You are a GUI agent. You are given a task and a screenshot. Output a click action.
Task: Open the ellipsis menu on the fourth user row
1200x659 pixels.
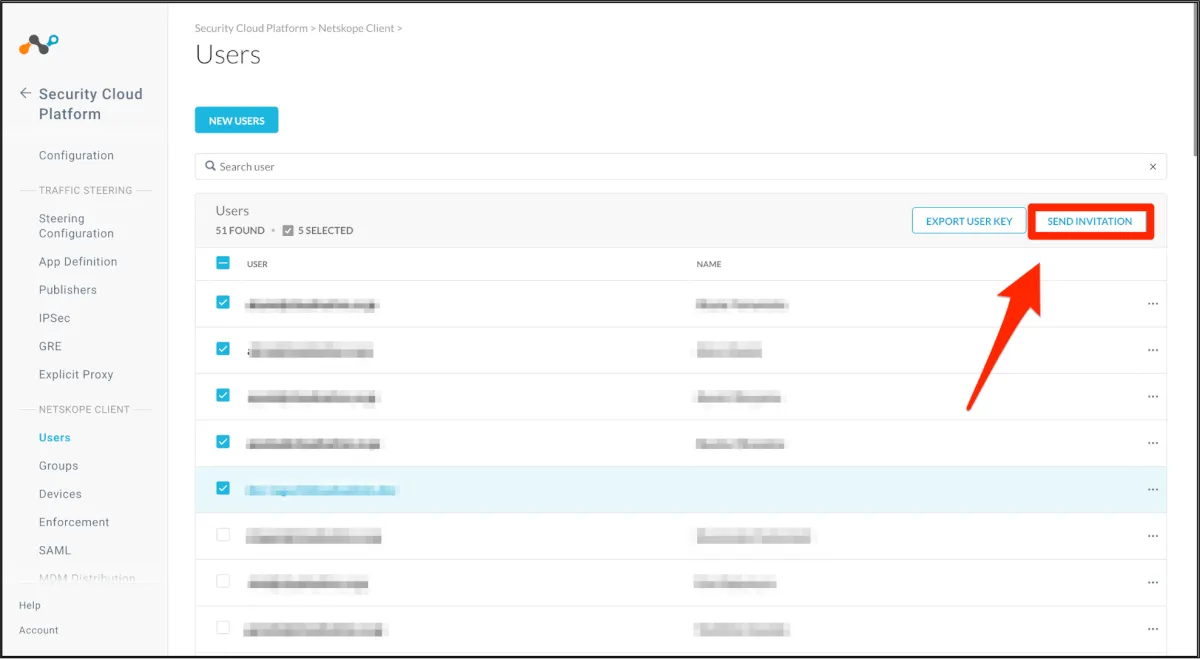[x=1153, y=443]
